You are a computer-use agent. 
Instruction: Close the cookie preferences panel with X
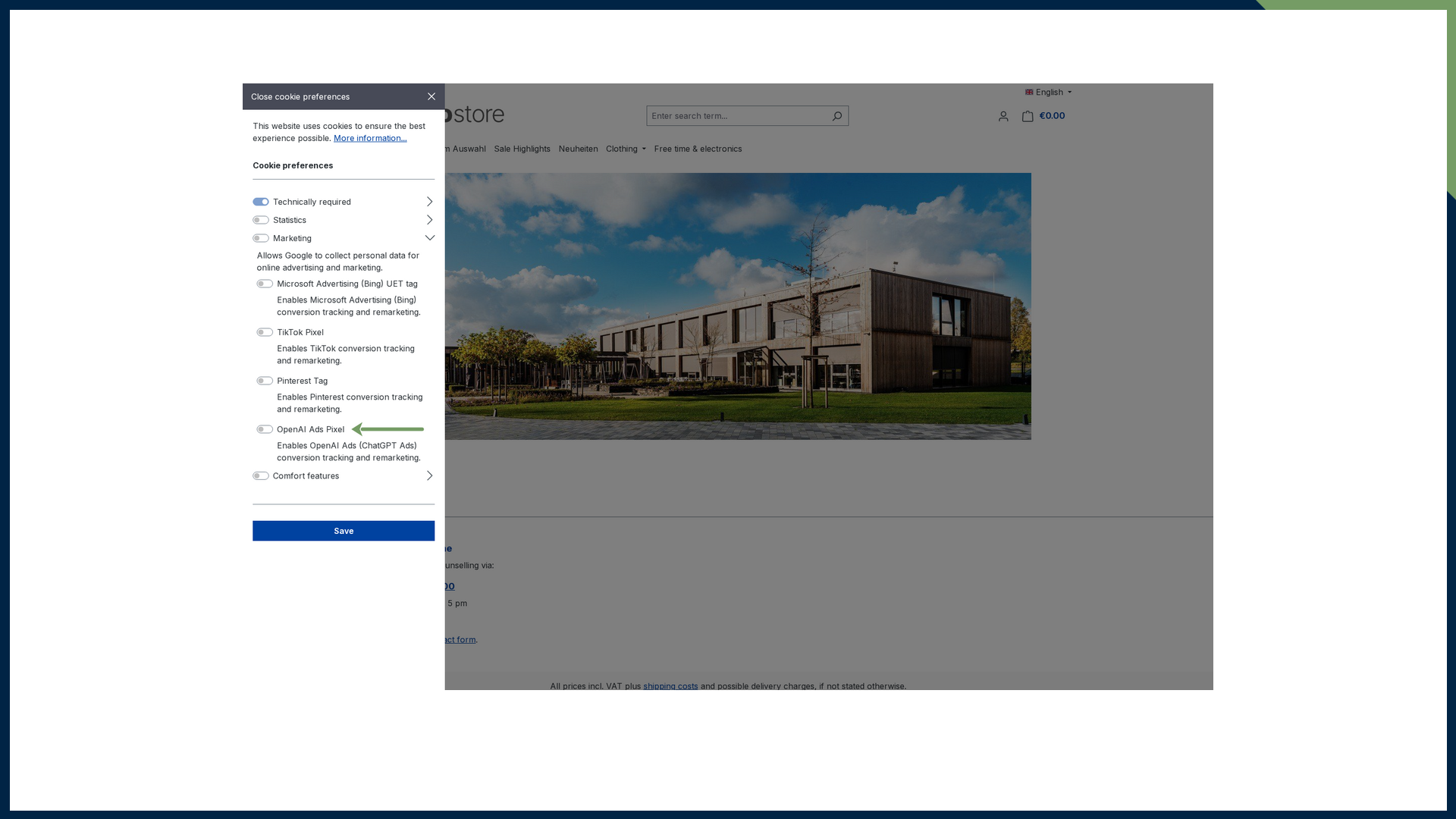[431, 96]
